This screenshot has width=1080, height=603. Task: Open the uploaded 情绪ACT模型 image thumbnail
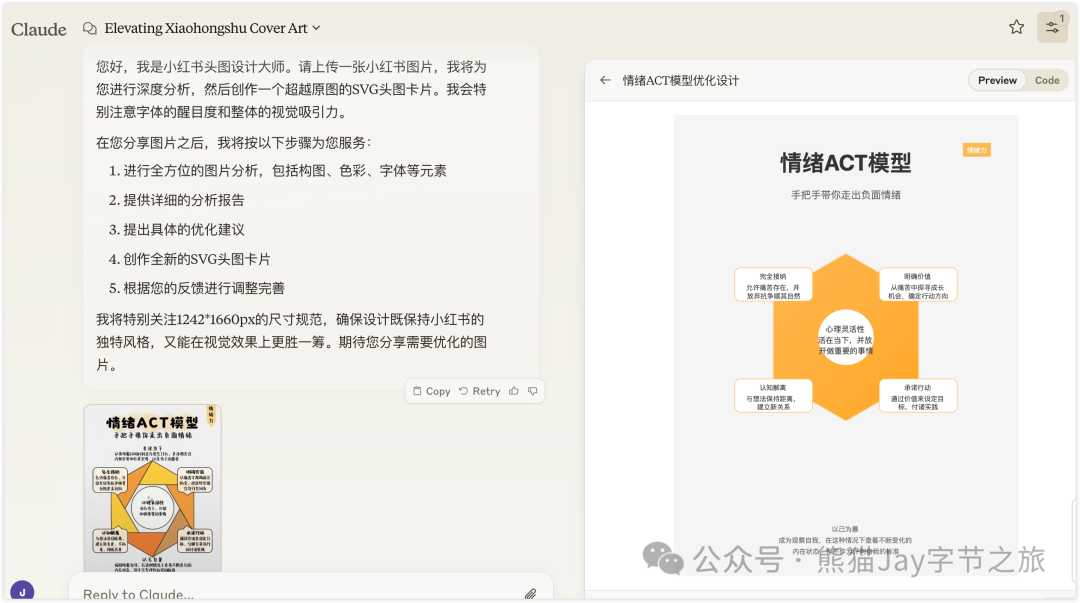152,486
